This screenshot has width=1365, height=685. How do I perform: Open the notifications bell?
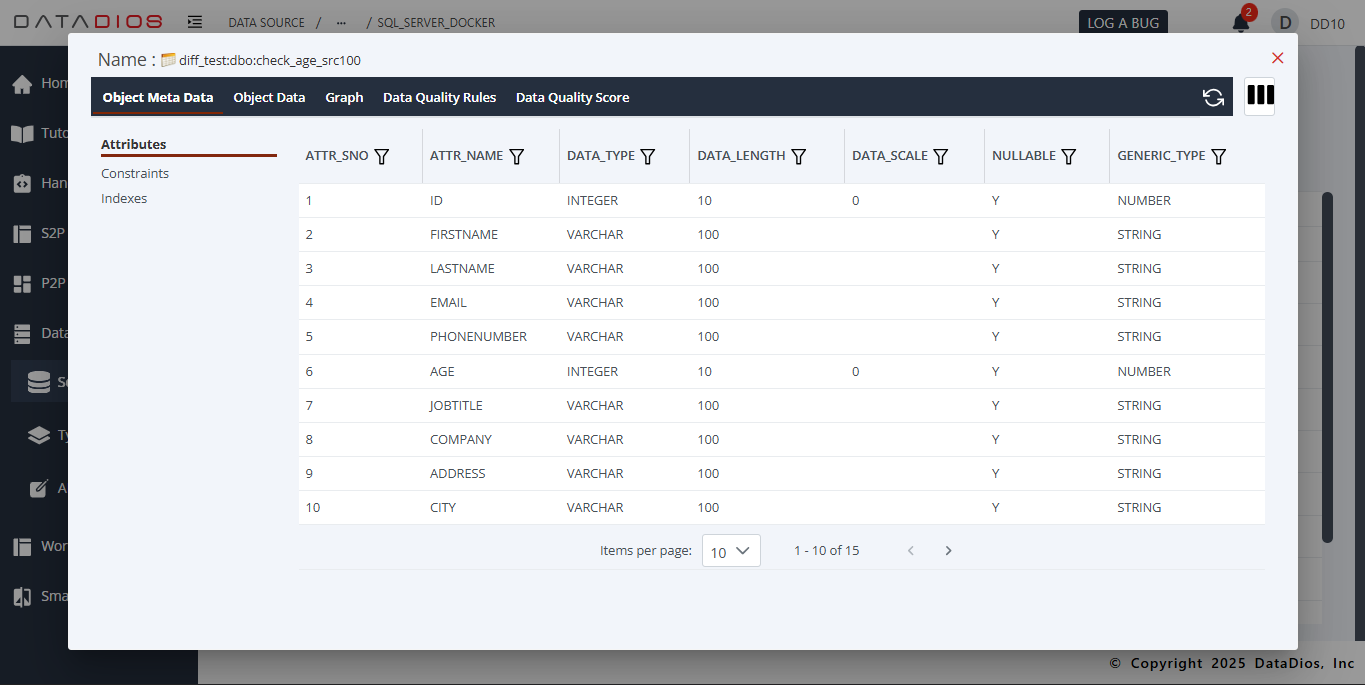(1240, 22)
